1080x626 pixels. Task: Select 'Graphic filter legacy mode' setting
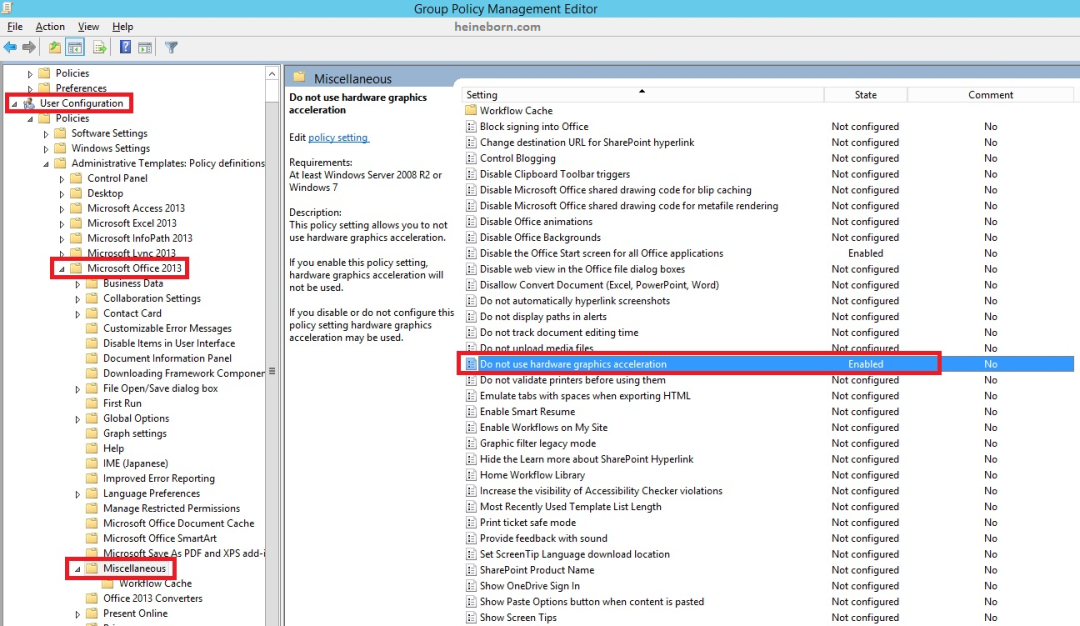click(x=769, y=443)
